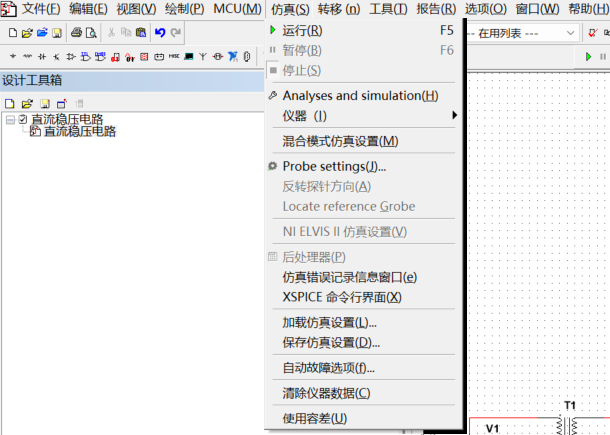This screenshot has height=435, width=610.
Task: Open the Analog op-amp components group
Action: pyautogui.click(x=71, y=57)
